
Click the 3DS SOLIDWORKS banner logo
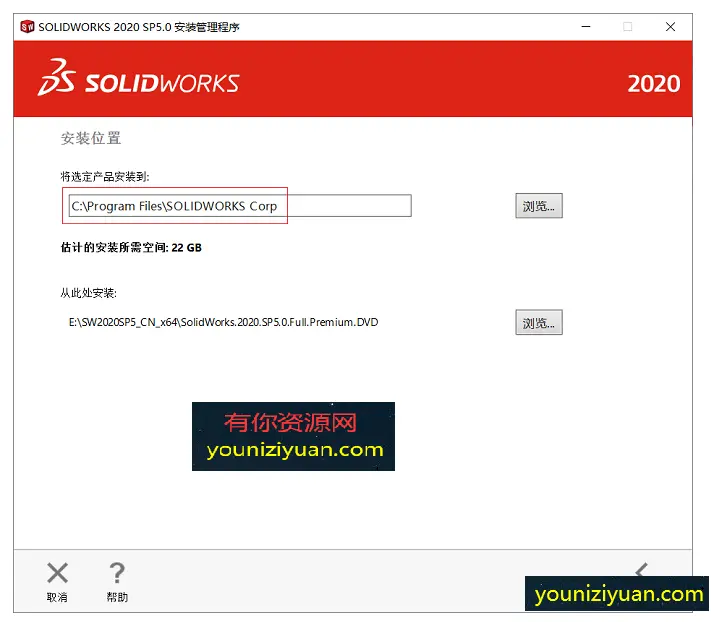[x=138, y=78]
